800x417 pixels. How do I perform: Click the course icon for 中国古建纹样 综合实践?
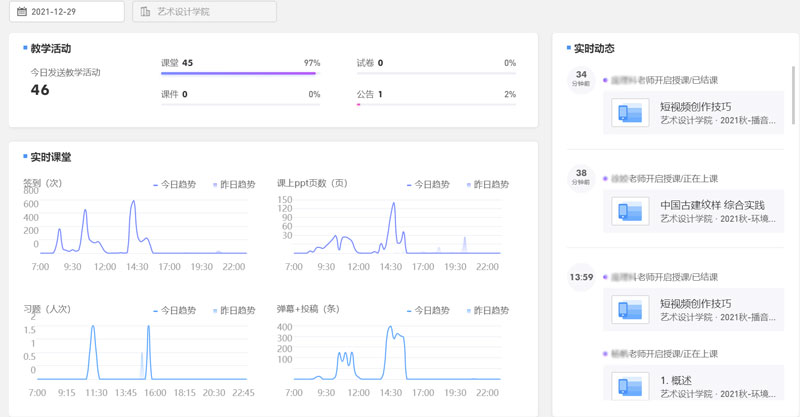pos(630,212)
